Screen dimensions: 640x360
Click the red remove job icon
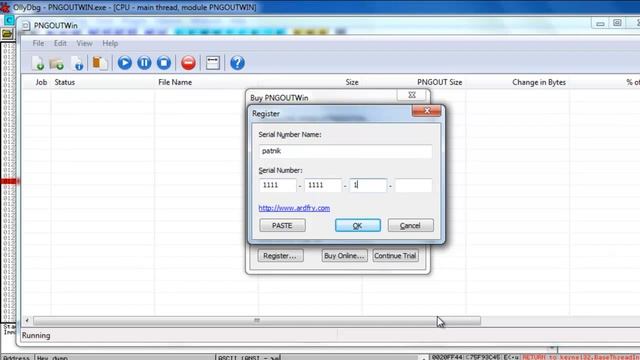(x=188, y=63)
